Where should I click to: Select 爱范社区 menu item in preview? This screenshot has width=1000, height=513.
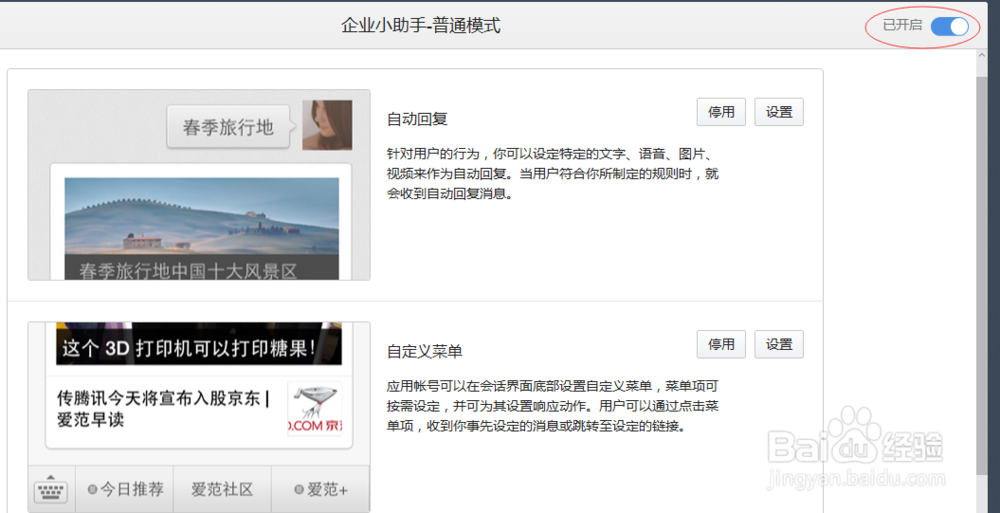click(x=222, y=490)
